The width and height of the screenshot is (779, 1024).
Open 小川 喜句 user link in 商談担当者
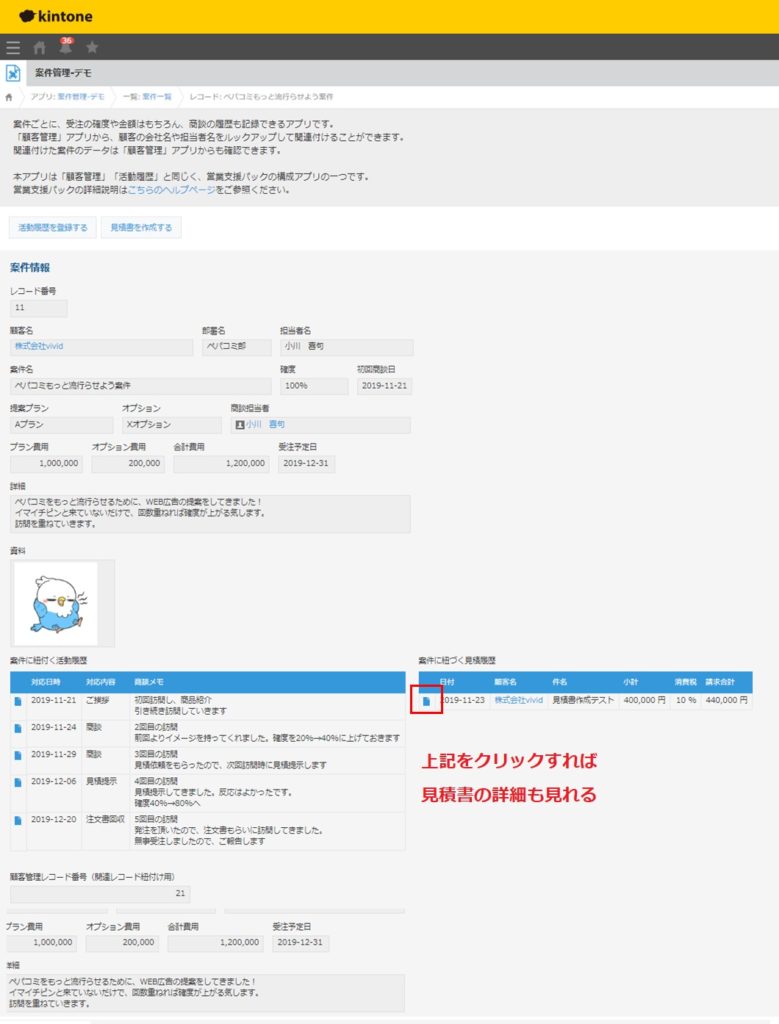[266, 424]
